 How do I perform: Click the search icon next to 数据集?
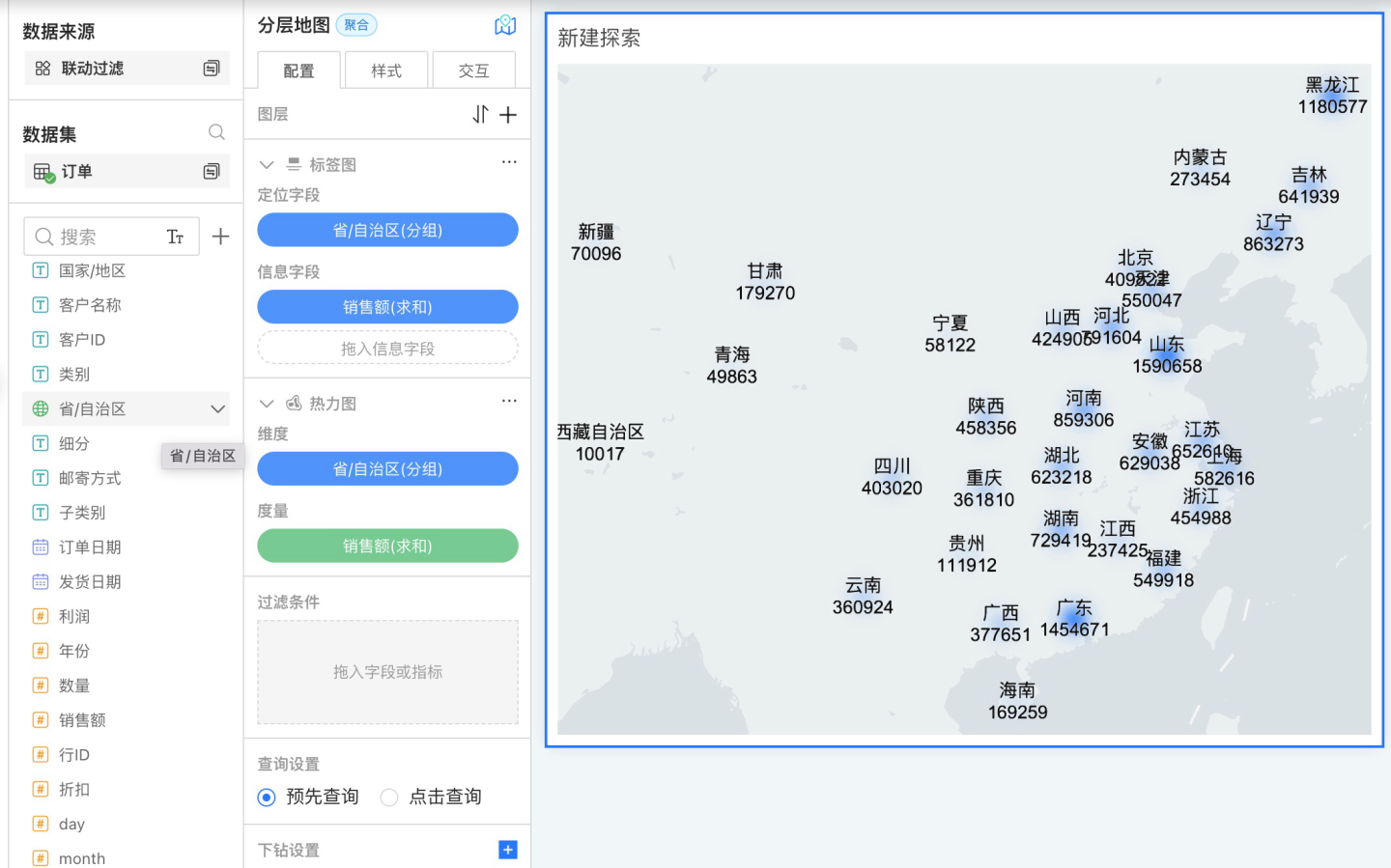pos(216,132)
